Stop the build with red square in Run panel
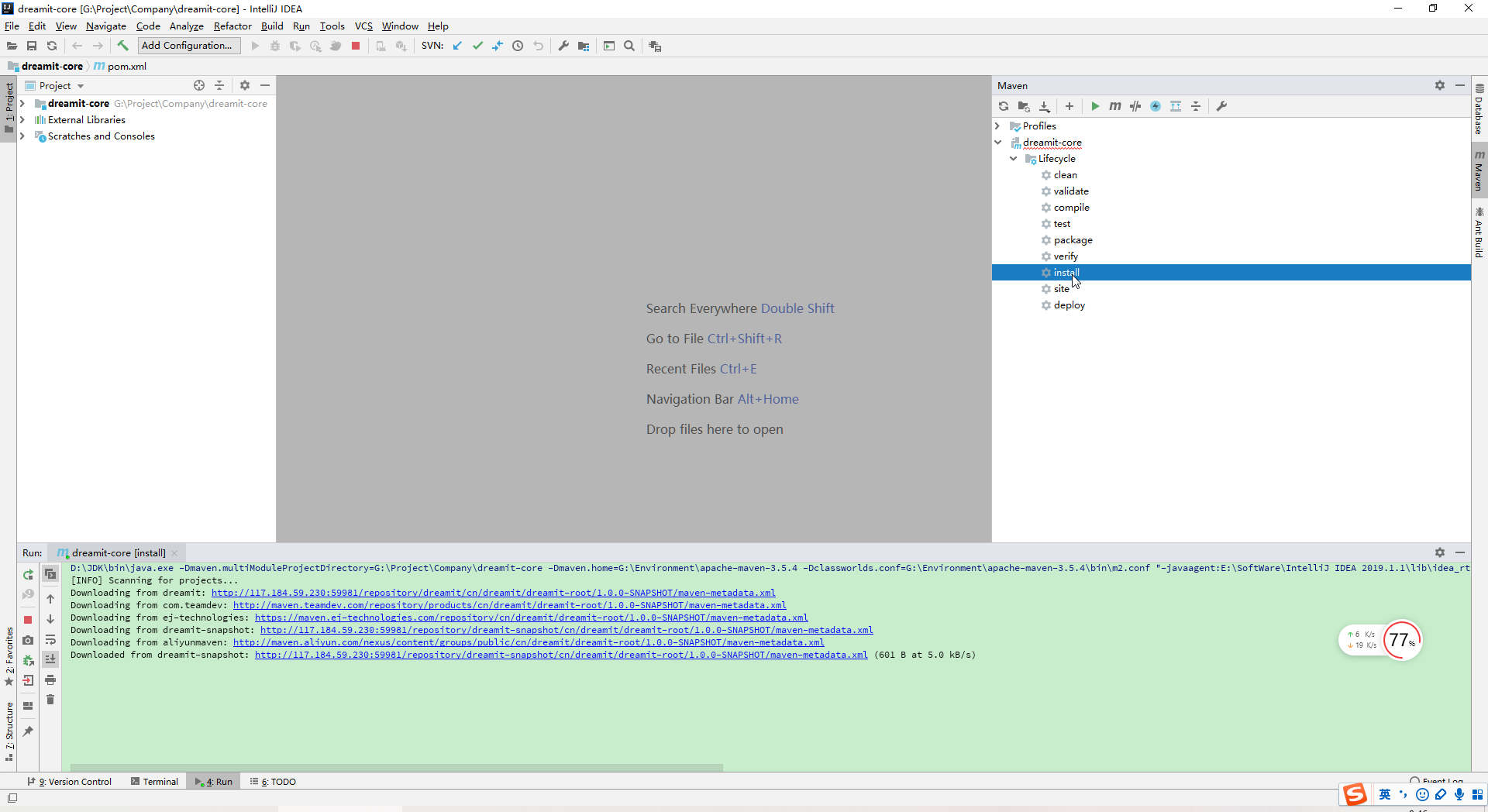The height and width of the screenshot is (812, 1488). coord(28,620)
